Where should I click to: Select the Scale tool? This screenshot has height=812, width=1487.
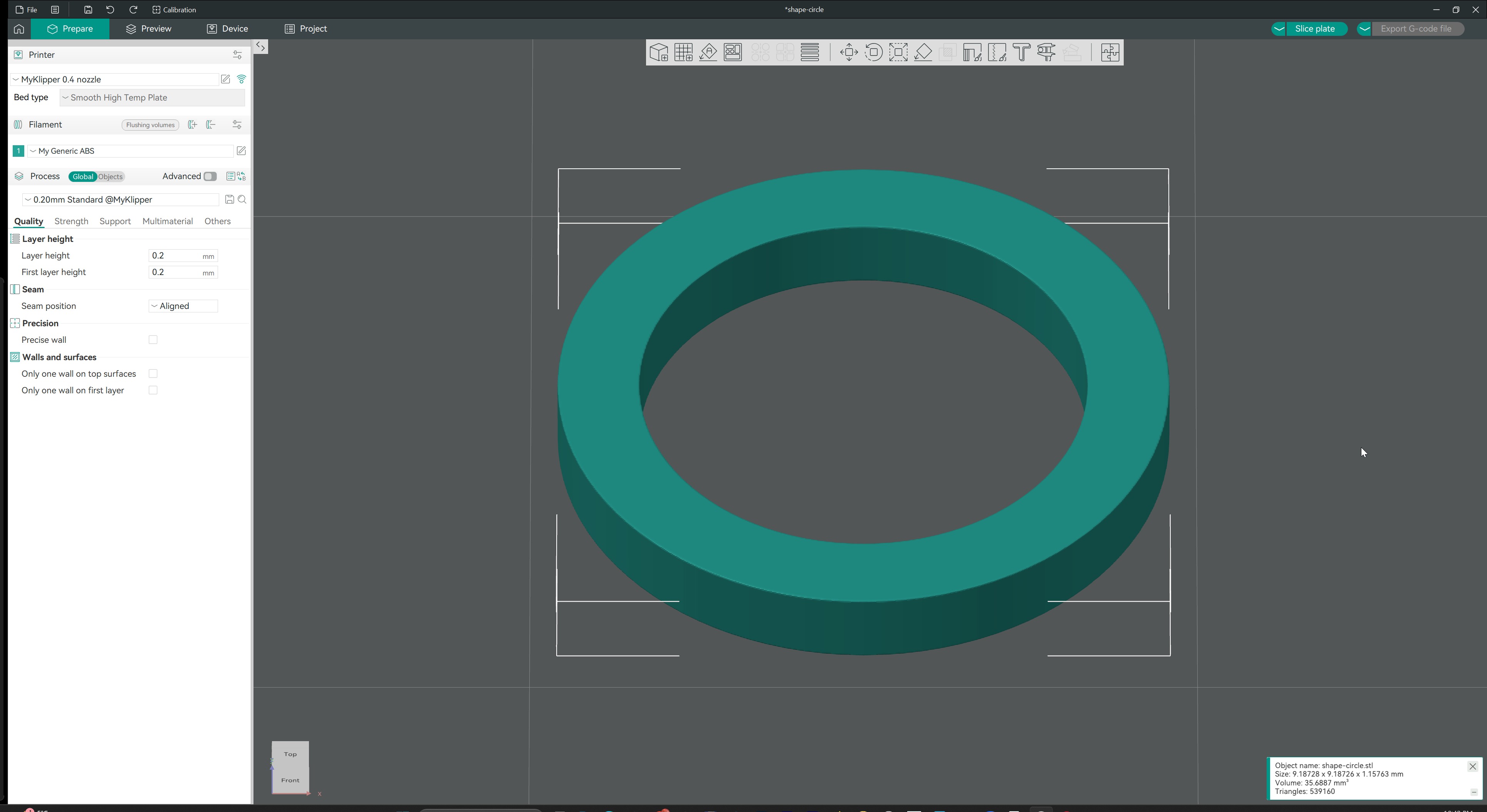point(898,52)
